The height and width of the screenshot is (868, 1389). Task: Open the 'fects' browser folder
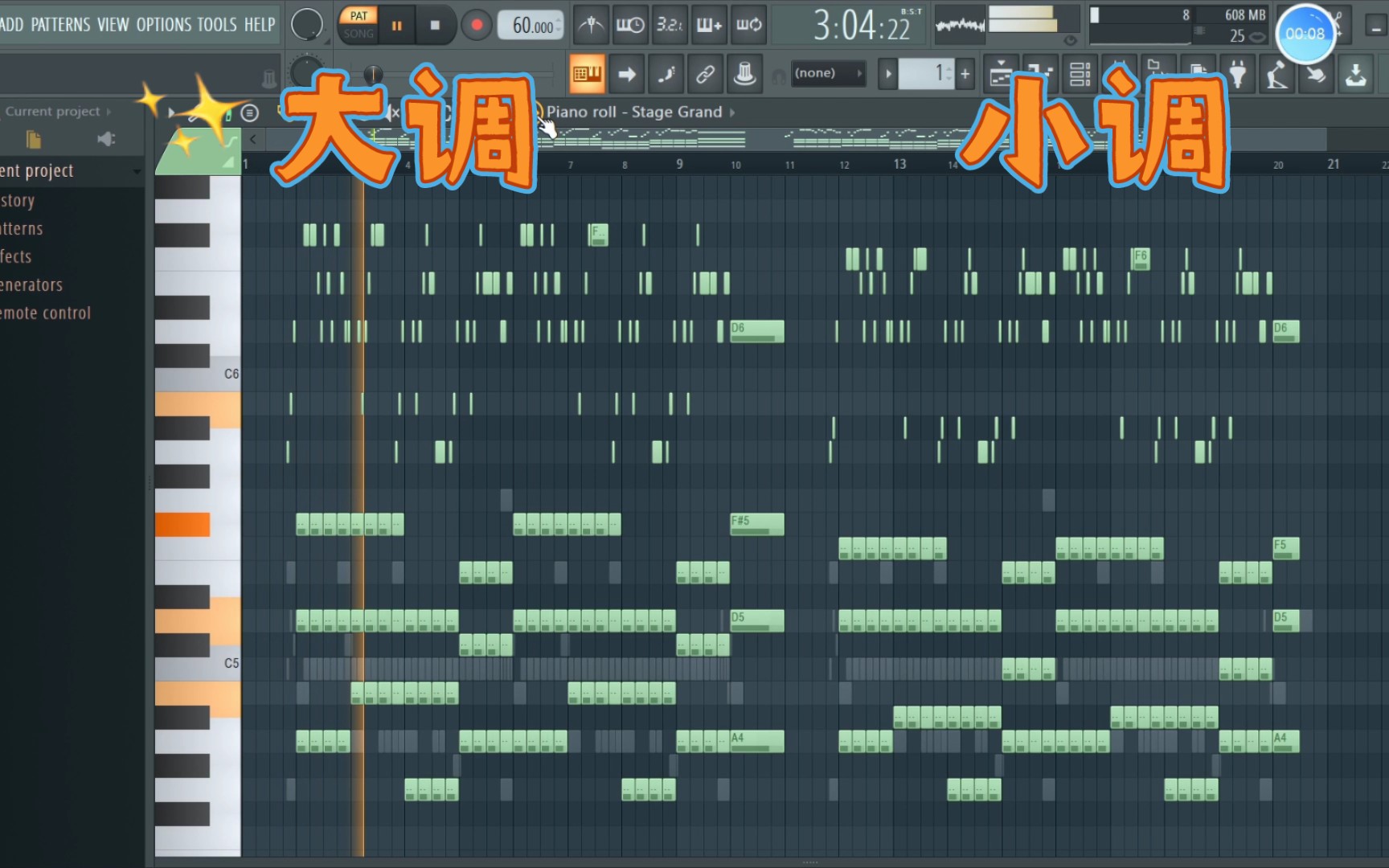[16, 257]
